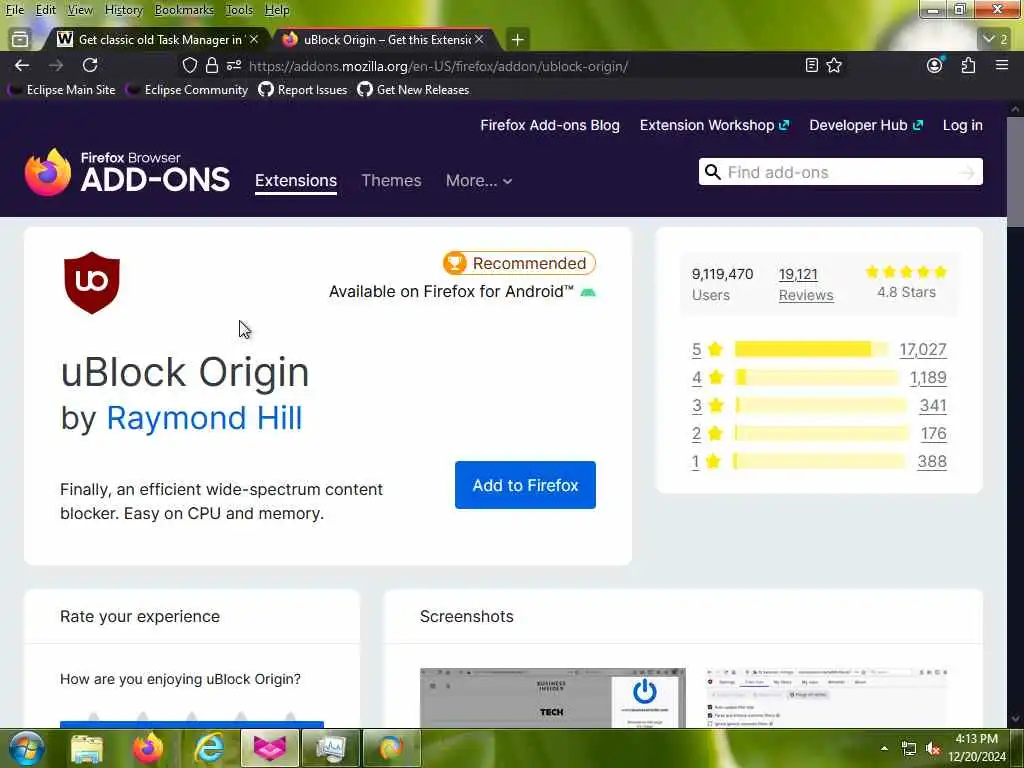
Task: Go back with the back arrow
Action: pyautogui.click(x=22, y=65)
